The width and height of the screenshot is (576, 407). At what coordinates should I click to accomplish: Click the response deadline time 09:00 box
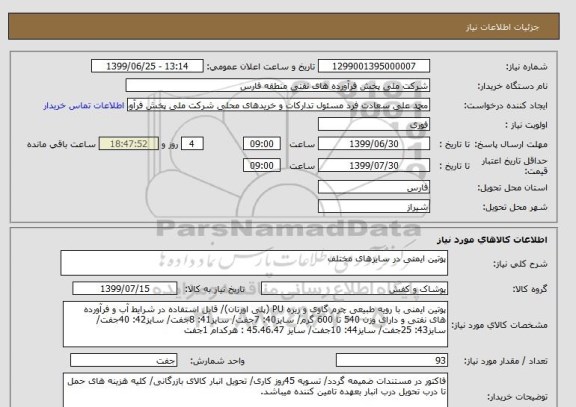(262, 144)
